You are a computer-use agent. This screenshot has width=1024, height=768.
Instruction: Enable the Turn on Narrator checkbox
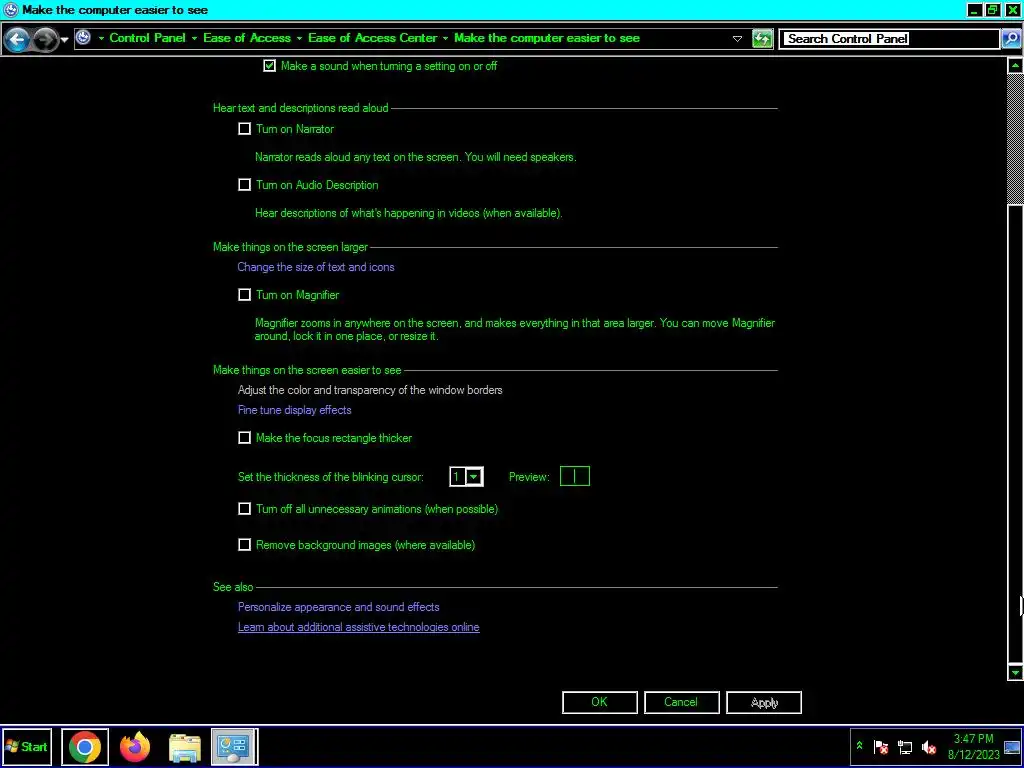coord(244,129)
